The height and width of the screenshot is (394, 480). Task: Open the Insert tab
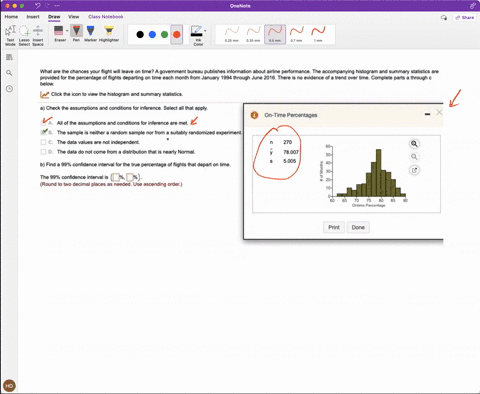coord(33,17)
